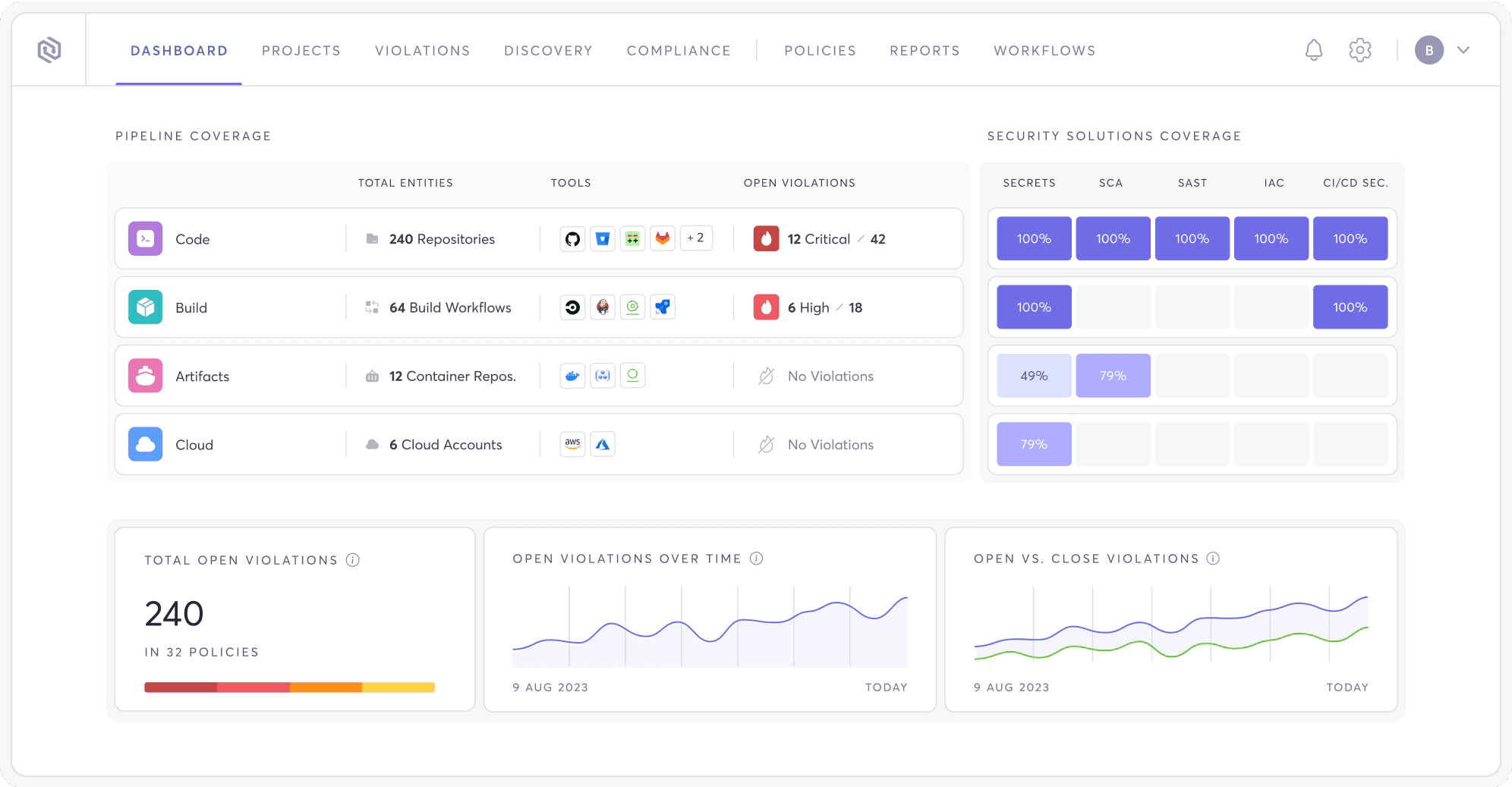This screenshot has height=787, width=1512.
Task: Open the notifications bell
Action: (x=1314, y=50)
